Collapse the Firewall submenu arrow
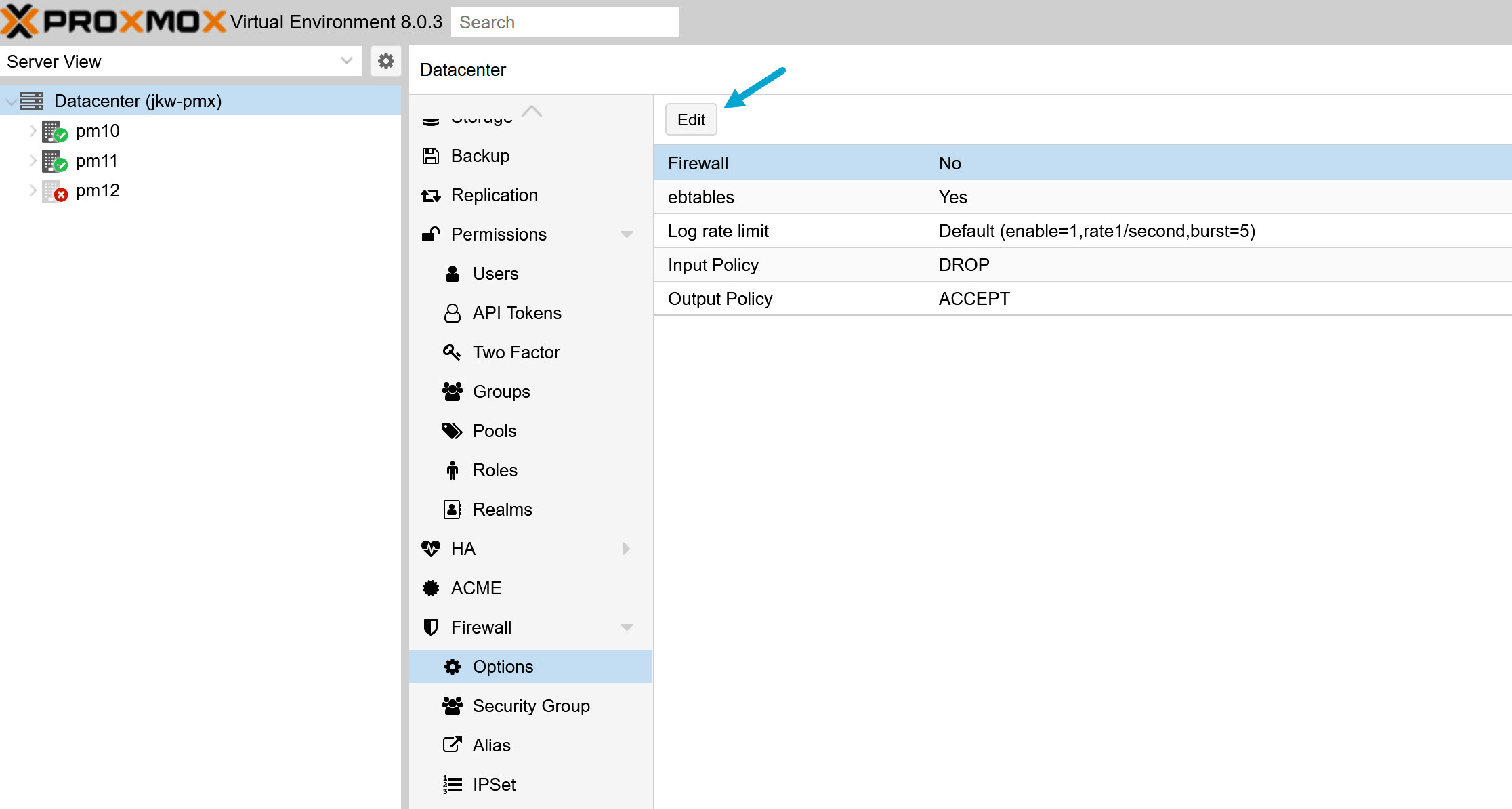Viewport: 1512px width, 809px height. (627, 627)
